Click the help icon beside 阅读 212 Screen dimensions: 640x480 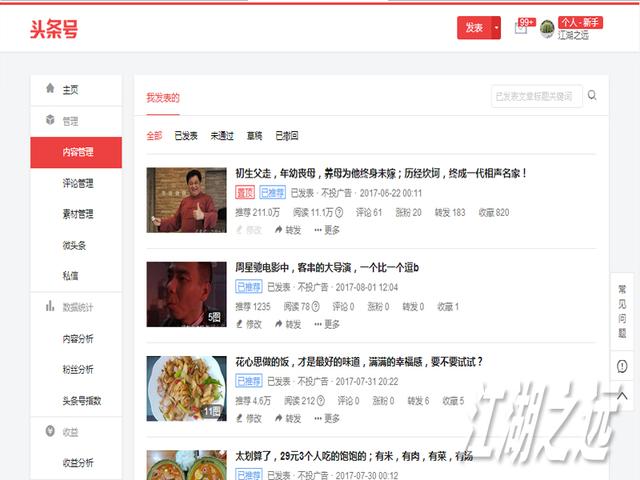pyautogui.click(x=321, y=401)
